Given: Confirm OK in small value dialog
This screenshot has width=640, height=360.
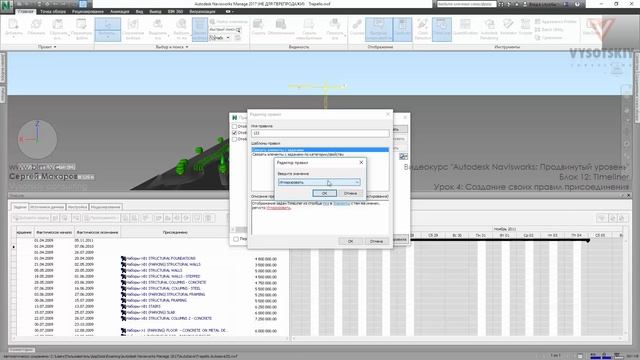Looking at the screenshot, I should (x=324, y=193).
